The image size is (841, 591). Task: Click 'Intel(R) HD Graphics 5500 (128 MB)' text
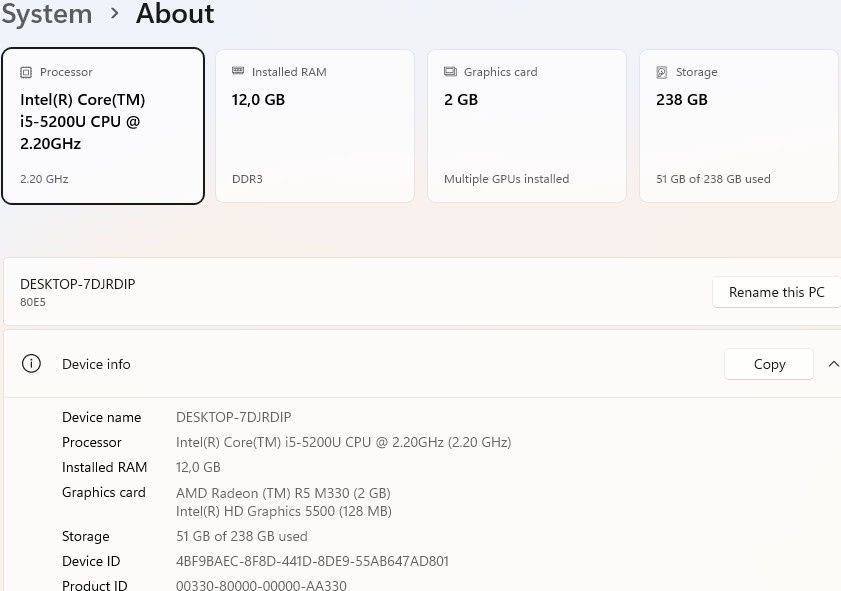[284, 511]
